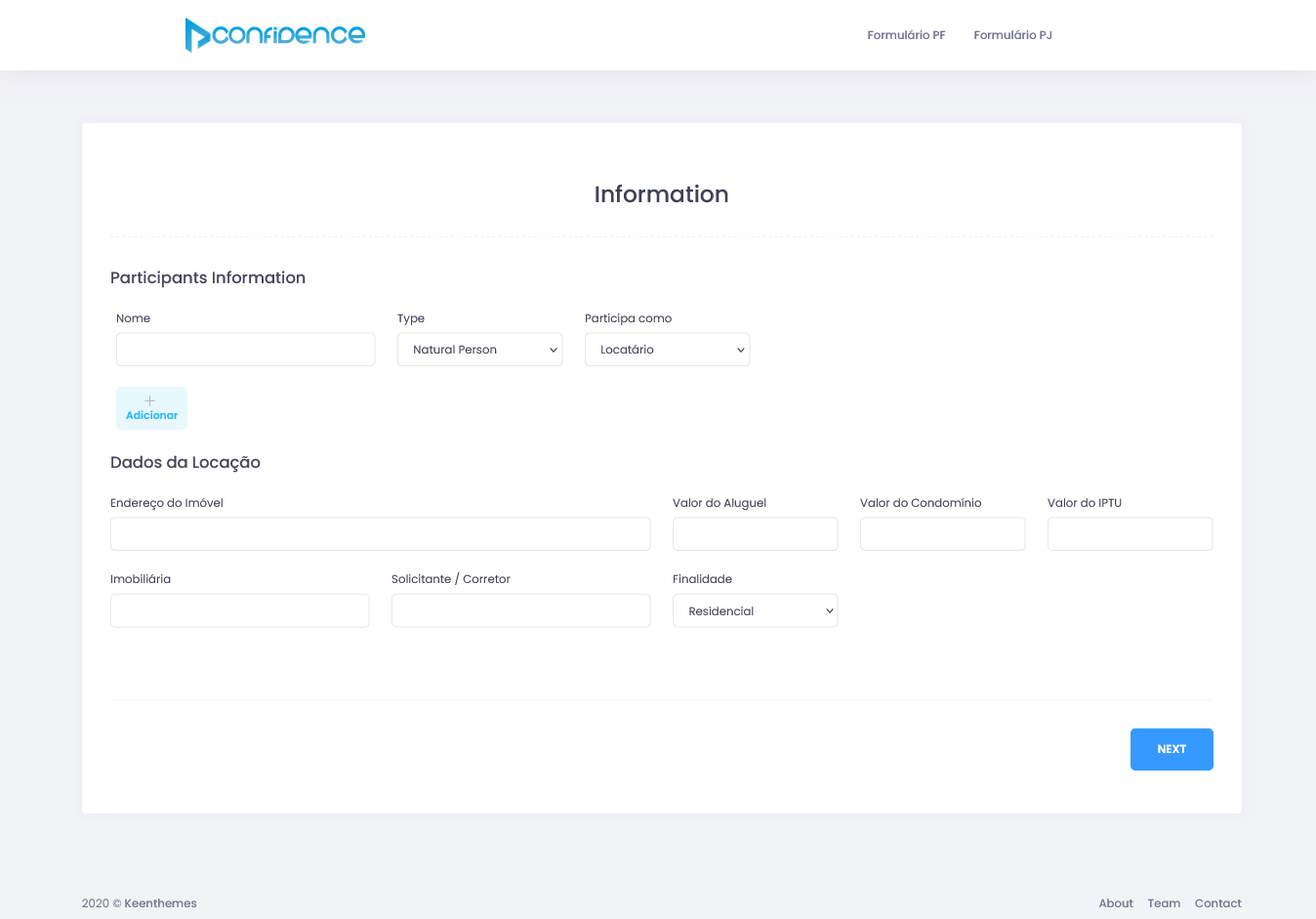This screenshot has height=919, width=1316.
Task: Open the Formulário PF menu item
Action: pyautogui.click(x=906, y=35)
